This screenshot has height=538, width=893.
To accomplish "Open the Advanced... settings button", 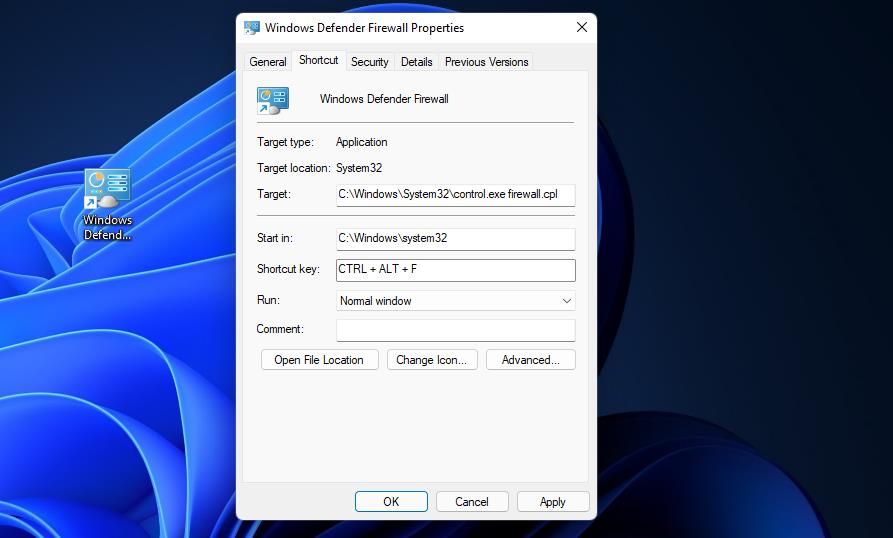I will click(531, 360).
